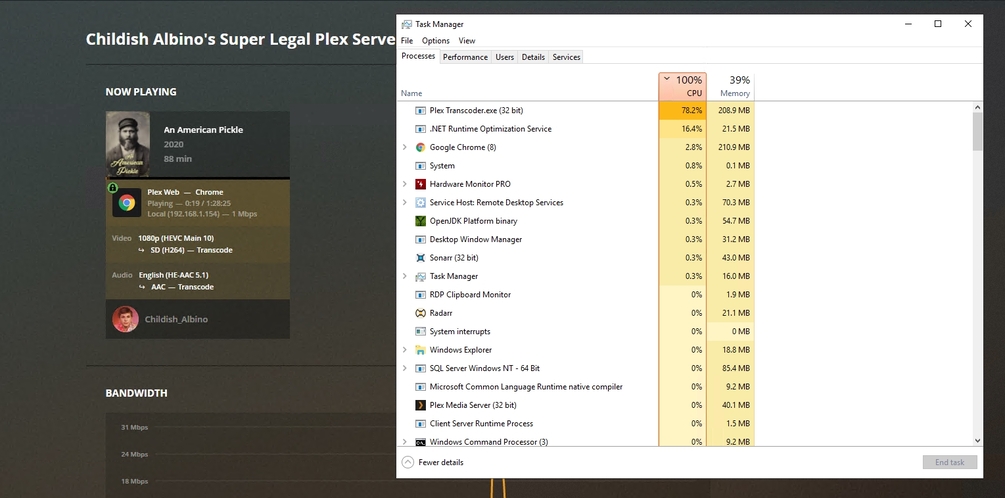Click the 85.4 MB memory value for SQL Server
1005x498 pixels.
(737, 369)
